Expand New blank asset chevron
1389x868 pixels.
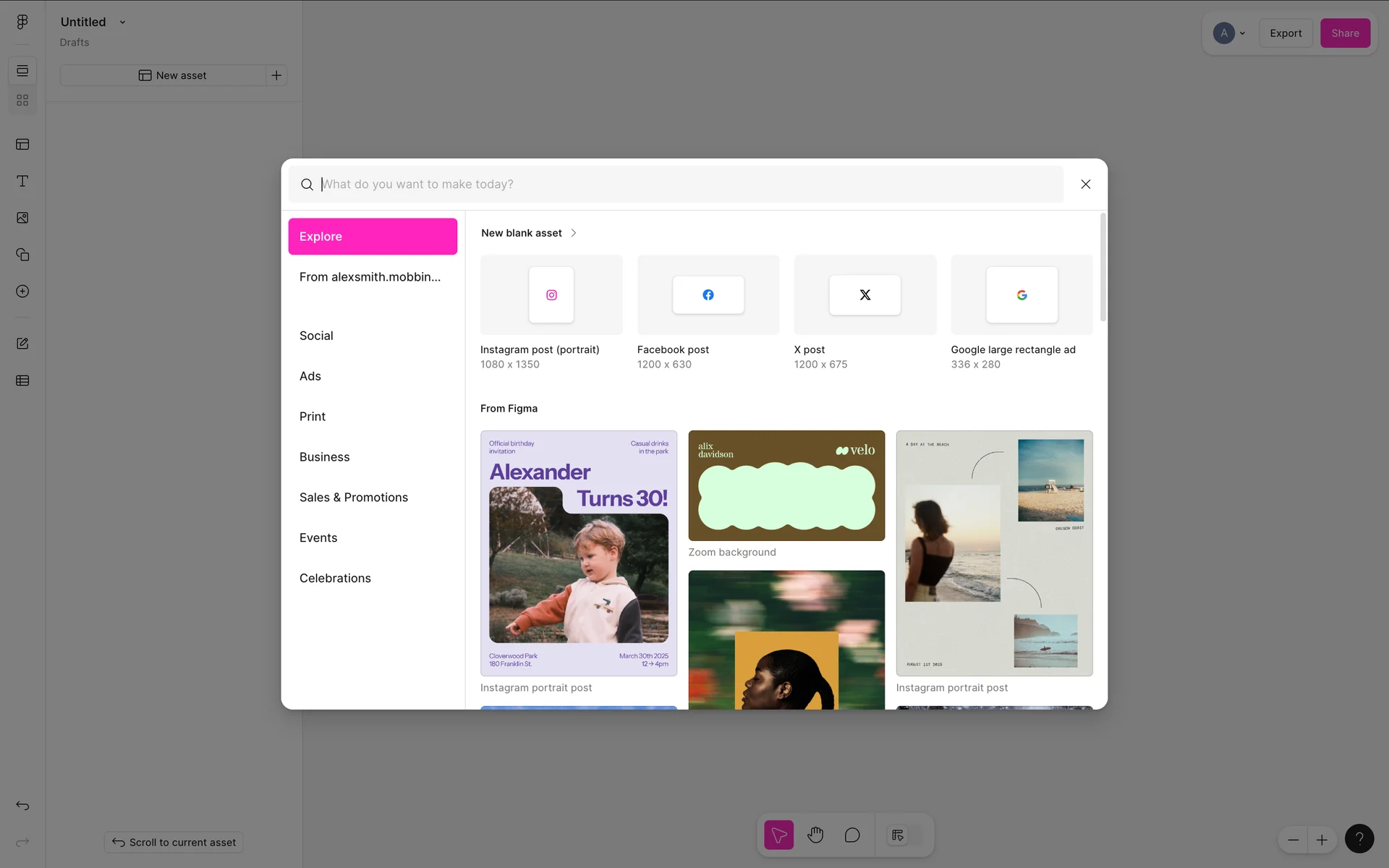[x=574, y=233]
